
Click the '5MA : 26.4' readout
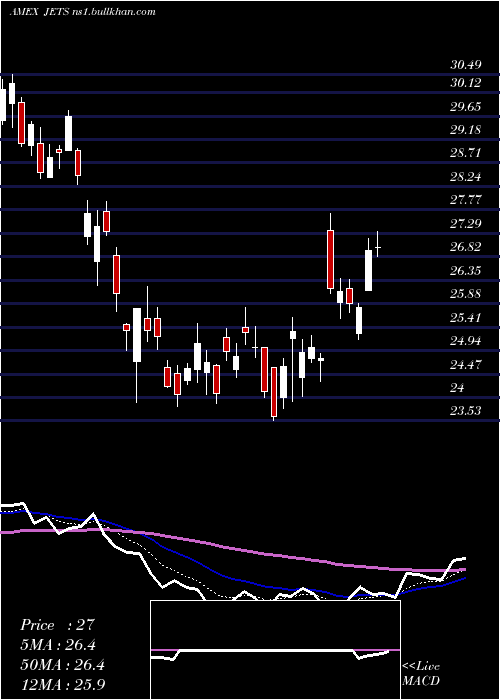click(x=58, y=645)
